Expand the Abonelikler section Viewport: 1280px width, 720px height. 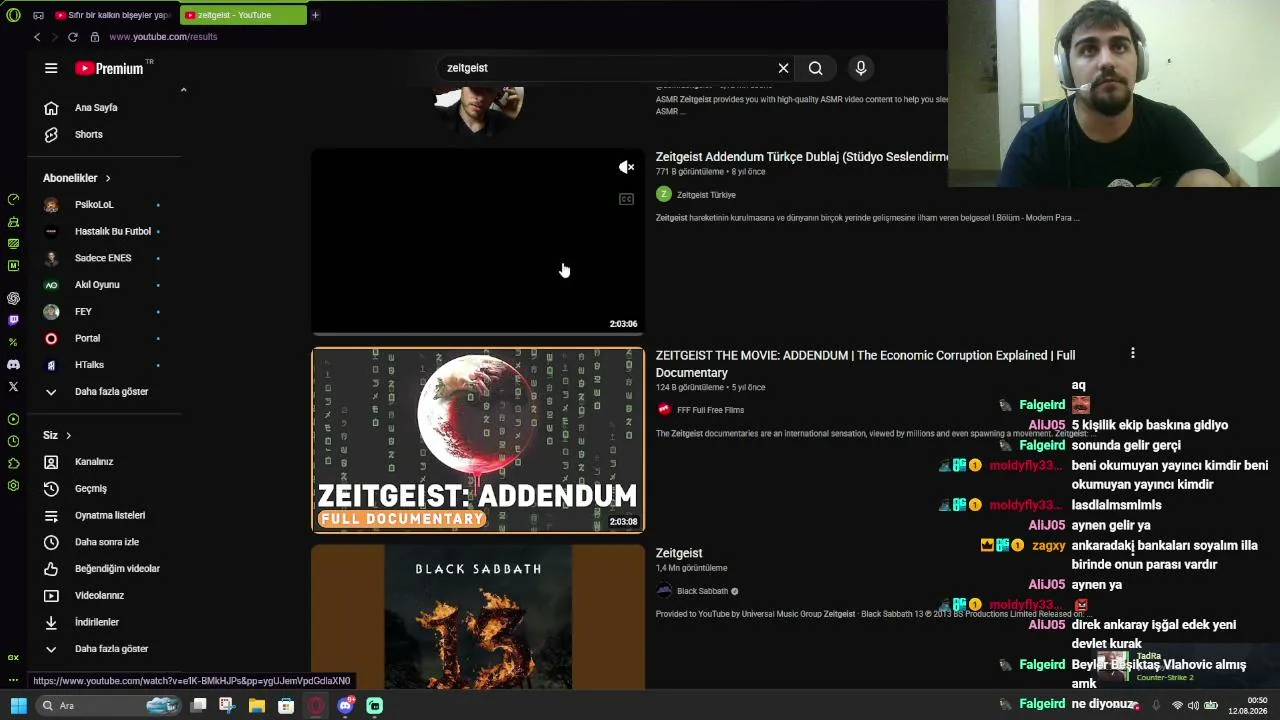(77, 178)
